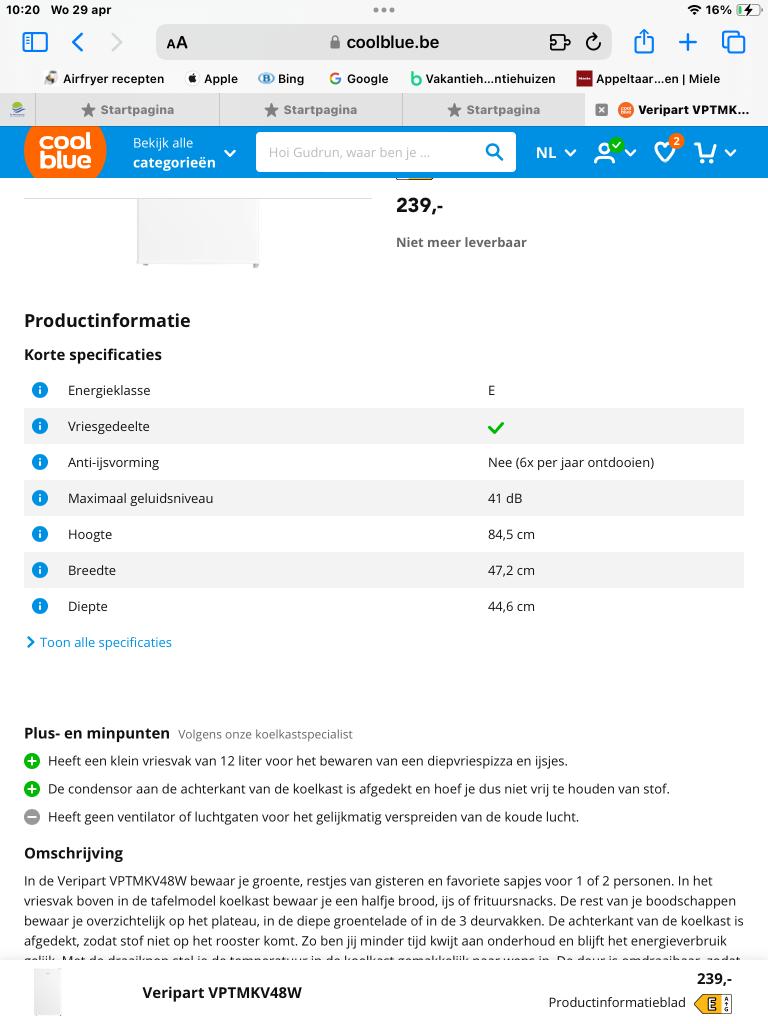Open the account menu
The width and height of the screenshot is (768, 1024).
[611, 152]
